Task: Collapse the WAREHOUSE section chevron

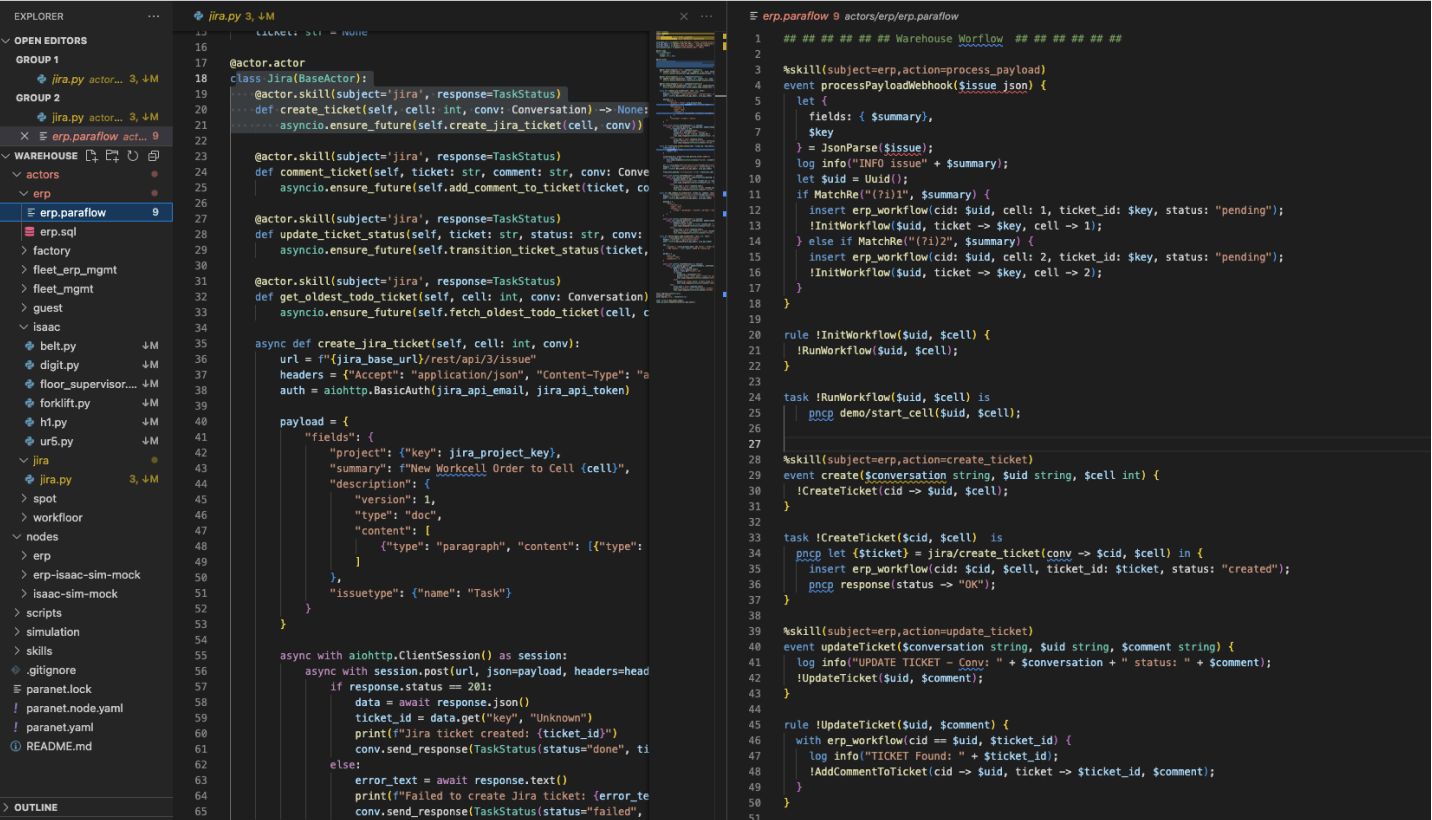Action: click(x=7, y=156)
